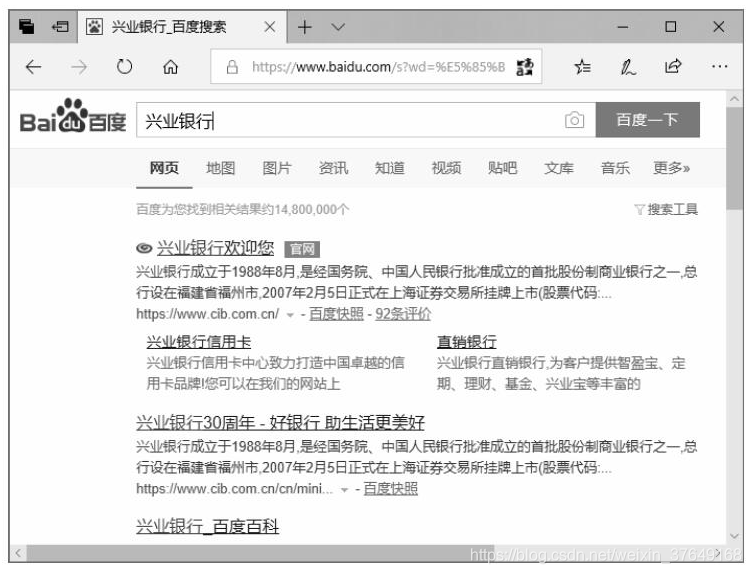
Task: Expand dropdown arrow after cib.com.cn/cn/mini...
Action: [x=344, y=490]
